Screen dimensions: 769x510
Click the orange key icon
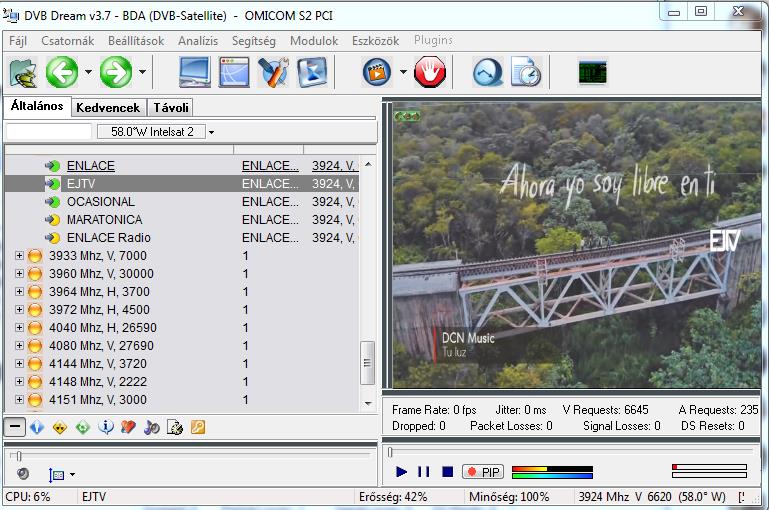(x=198, y=428)
